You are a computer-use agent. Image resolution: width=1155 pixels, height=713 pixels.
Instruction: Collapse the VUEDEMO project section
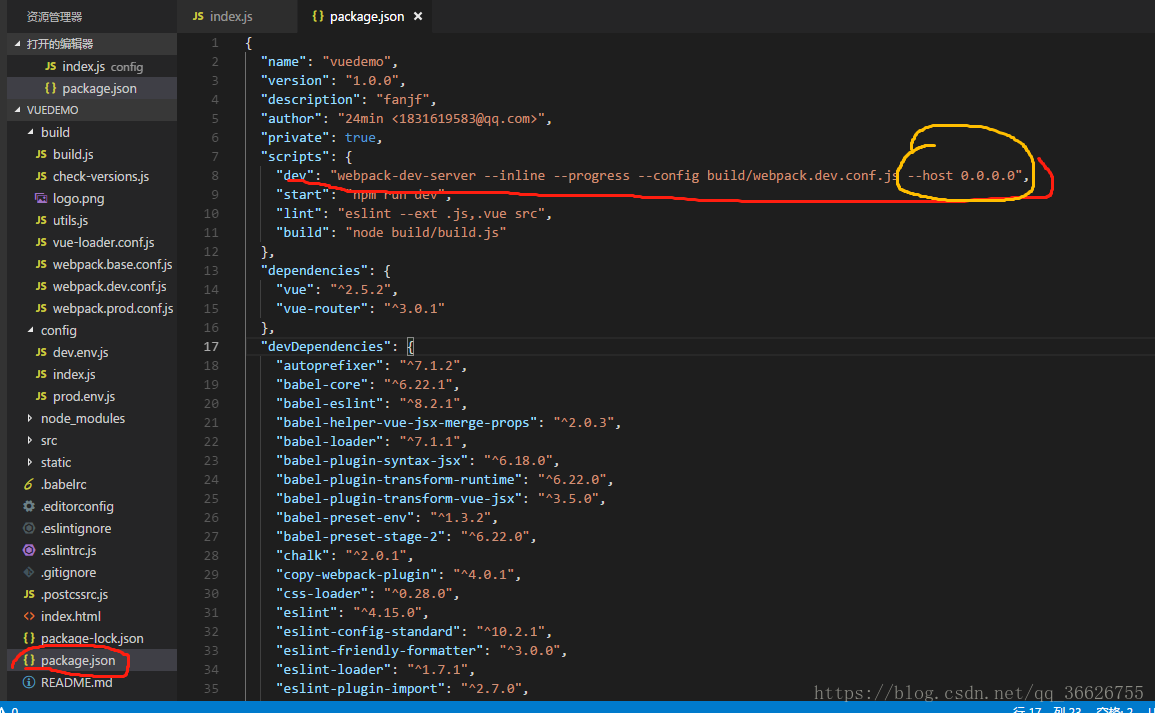pyautogui.click(x=17, y=110)
